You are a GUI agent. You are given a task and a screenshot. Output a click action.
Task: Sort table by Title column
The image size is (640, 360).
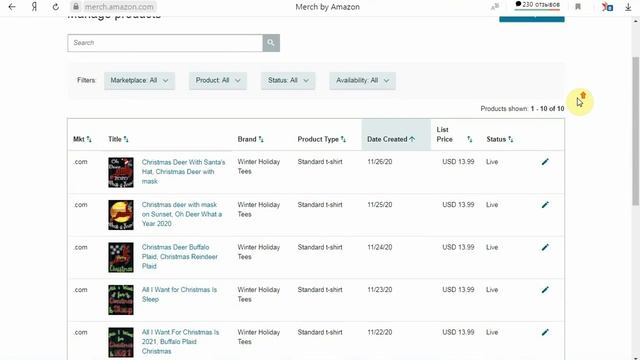118,139
